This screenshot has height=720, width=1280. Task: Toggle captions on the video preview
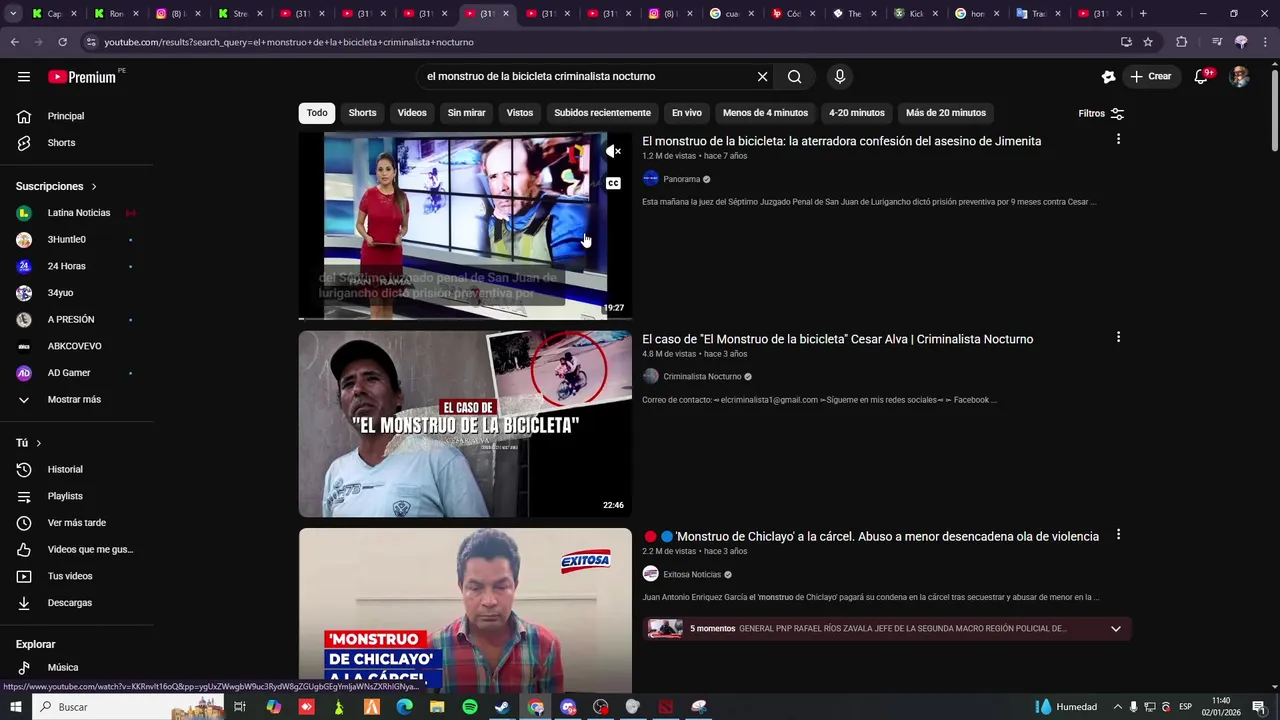[x=613, y=183]
